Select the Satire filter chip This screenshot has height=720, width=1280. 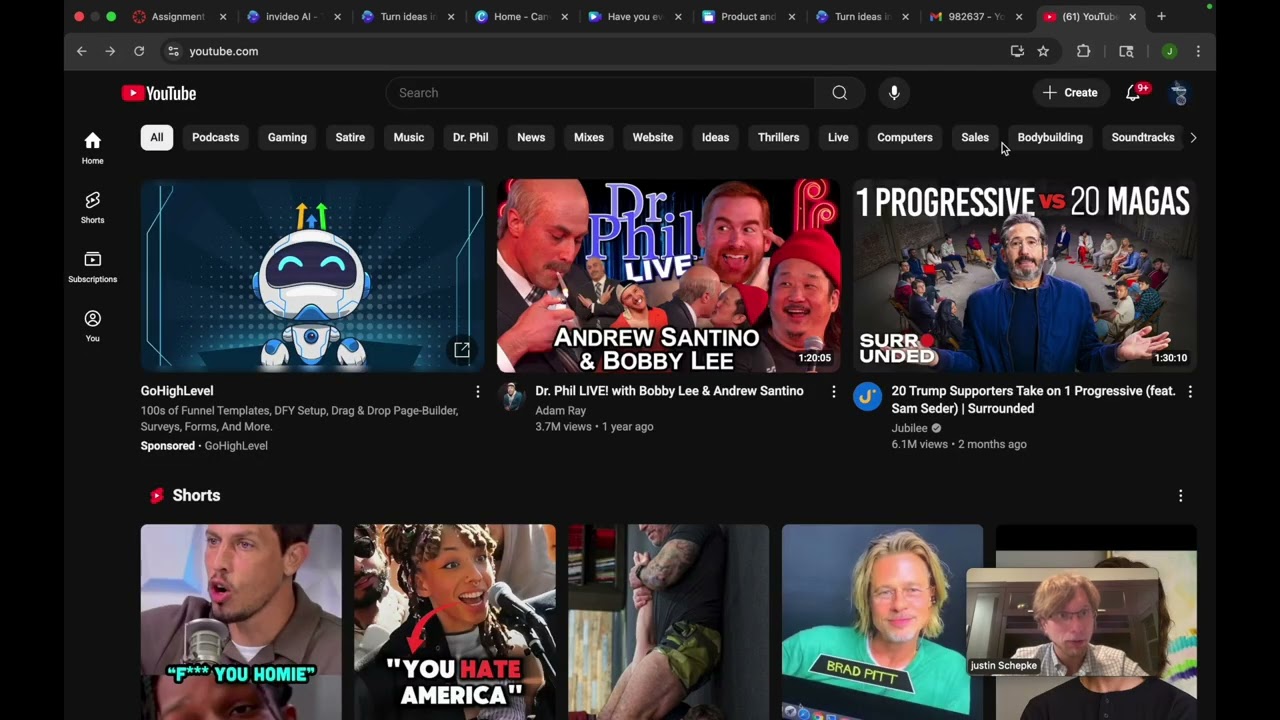[350, 137]
